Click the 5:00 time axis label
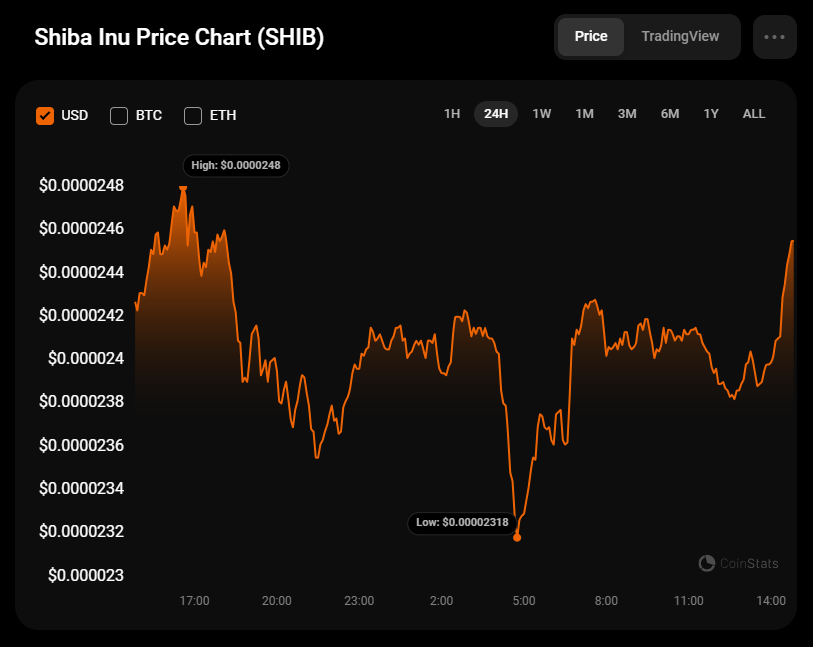Screen dimensions: 813x647 tap(524, 601)
